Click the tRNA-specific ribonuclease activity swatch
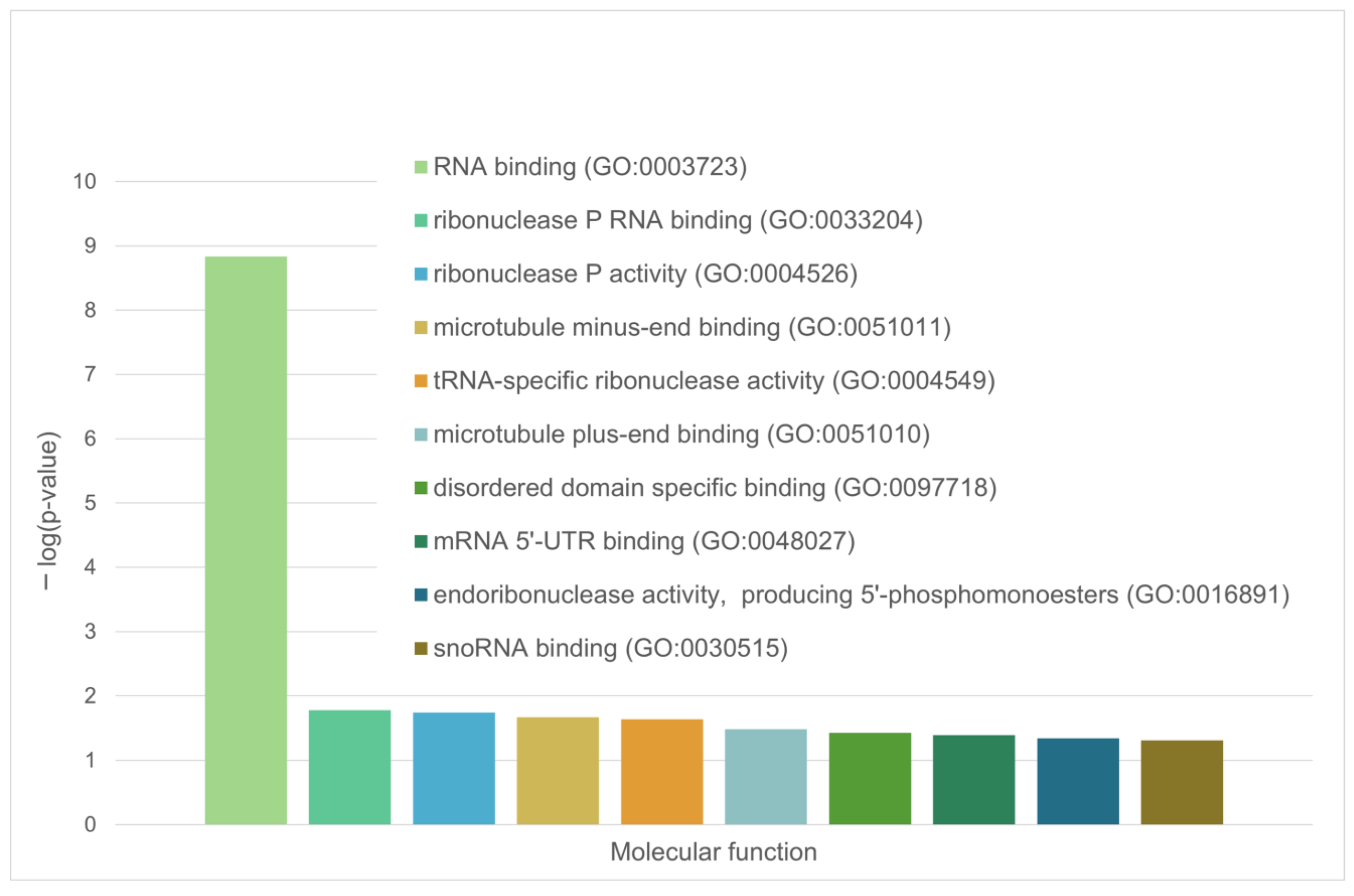 421,381
